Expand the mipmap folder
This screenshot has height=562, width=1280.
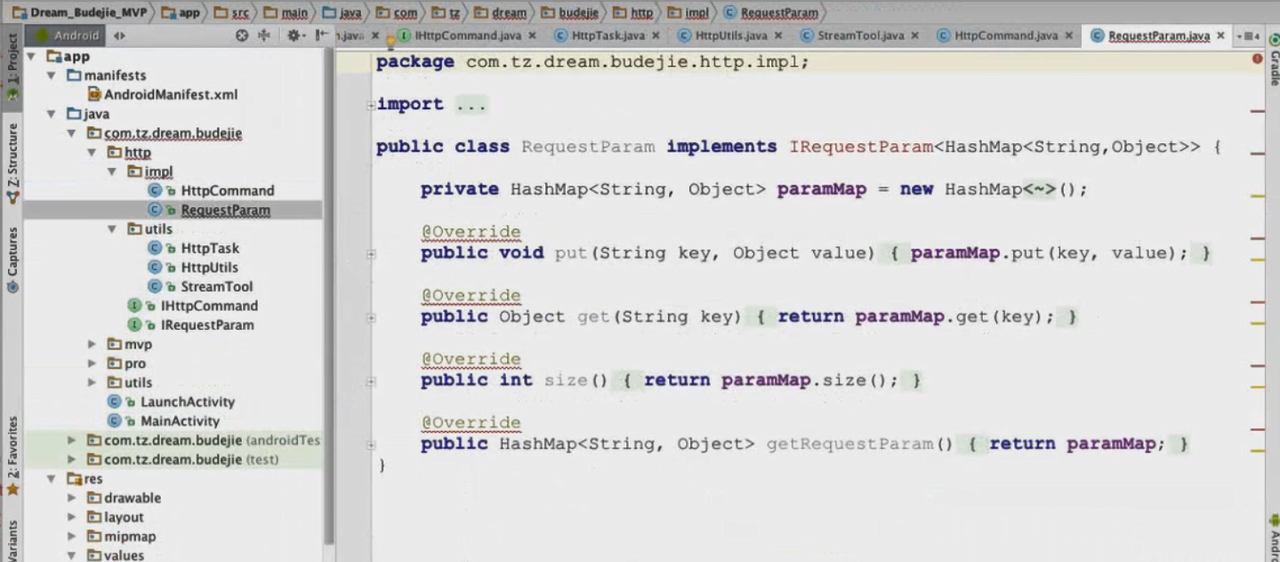point(72,536)
